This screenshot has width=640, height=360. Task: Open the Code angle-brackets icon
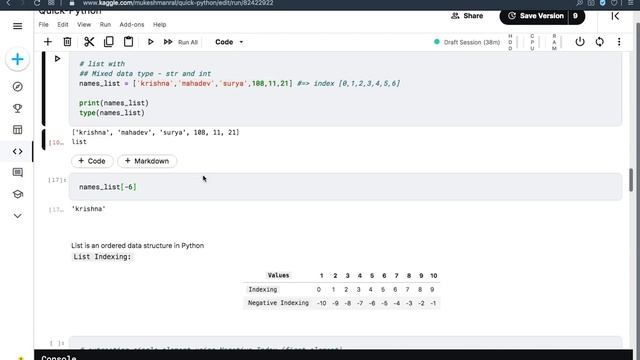point(18,151)
